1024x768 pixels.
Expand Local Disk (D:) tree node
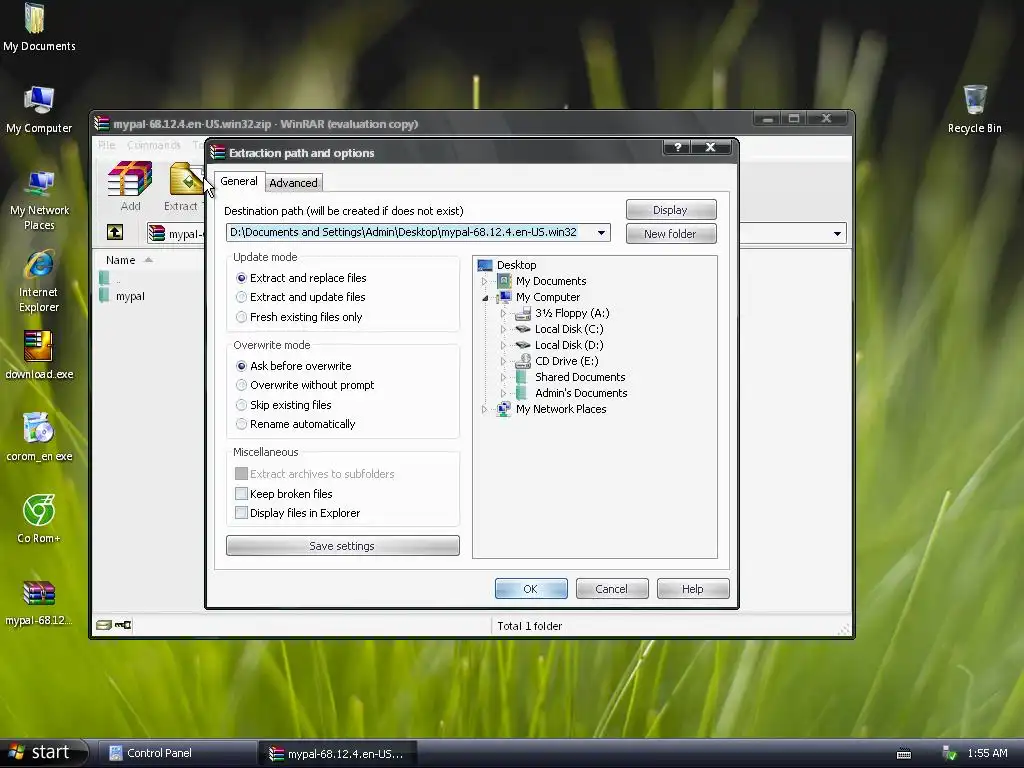pyautogui.click(x=504, y=345)
